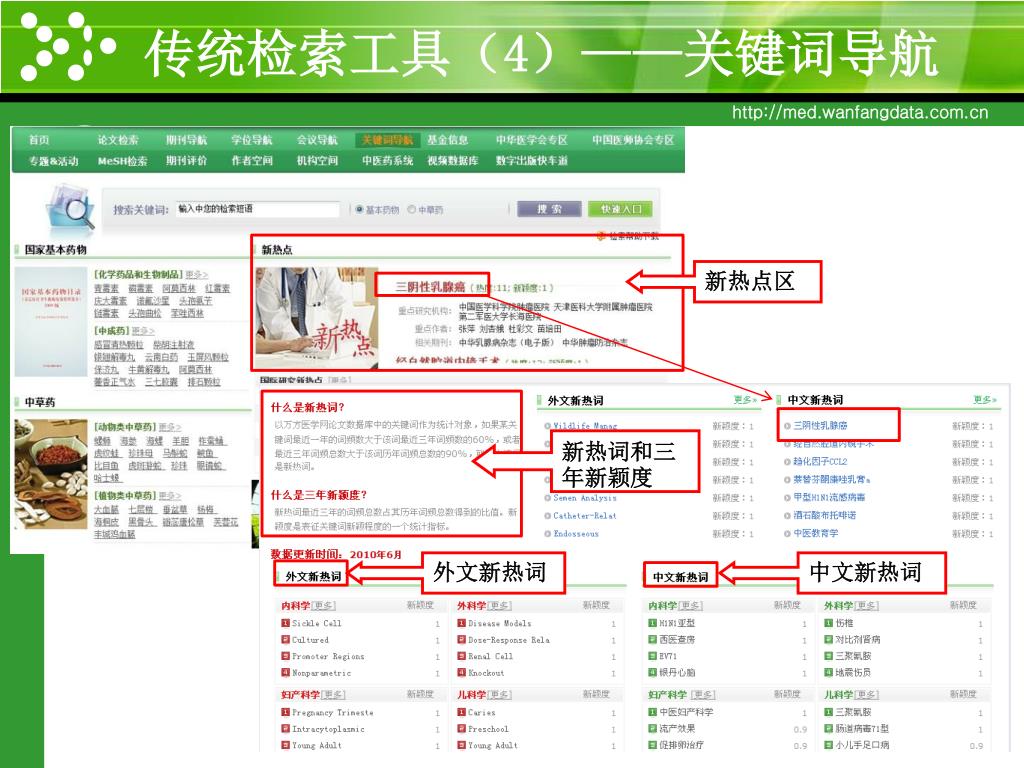Open the 首页 navigation item
This screenshot has height=768, width=1024.
tap(39, 140)
